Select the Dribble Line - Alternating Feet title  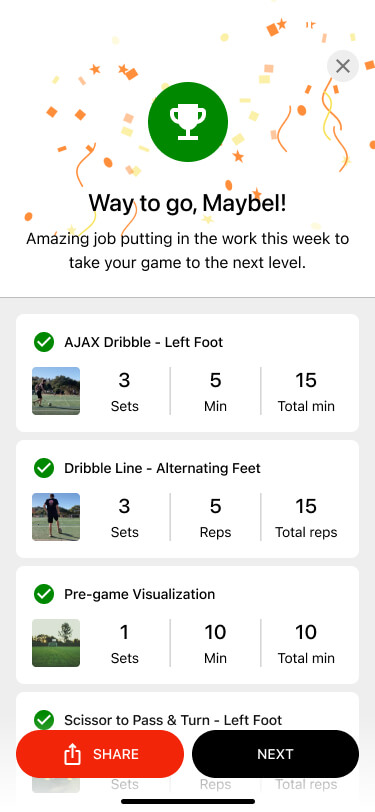point(162,468)
